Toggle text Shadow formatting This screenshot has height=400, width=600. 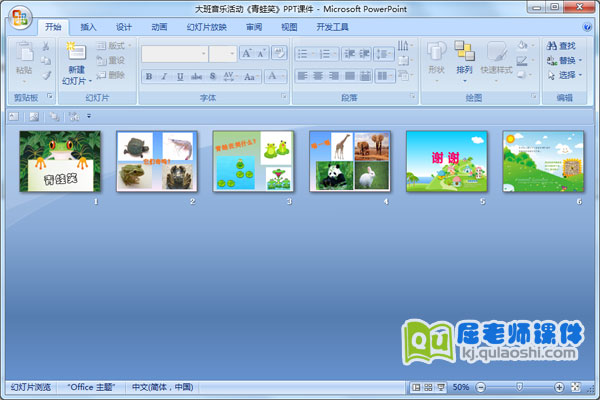tap(213, 77)
